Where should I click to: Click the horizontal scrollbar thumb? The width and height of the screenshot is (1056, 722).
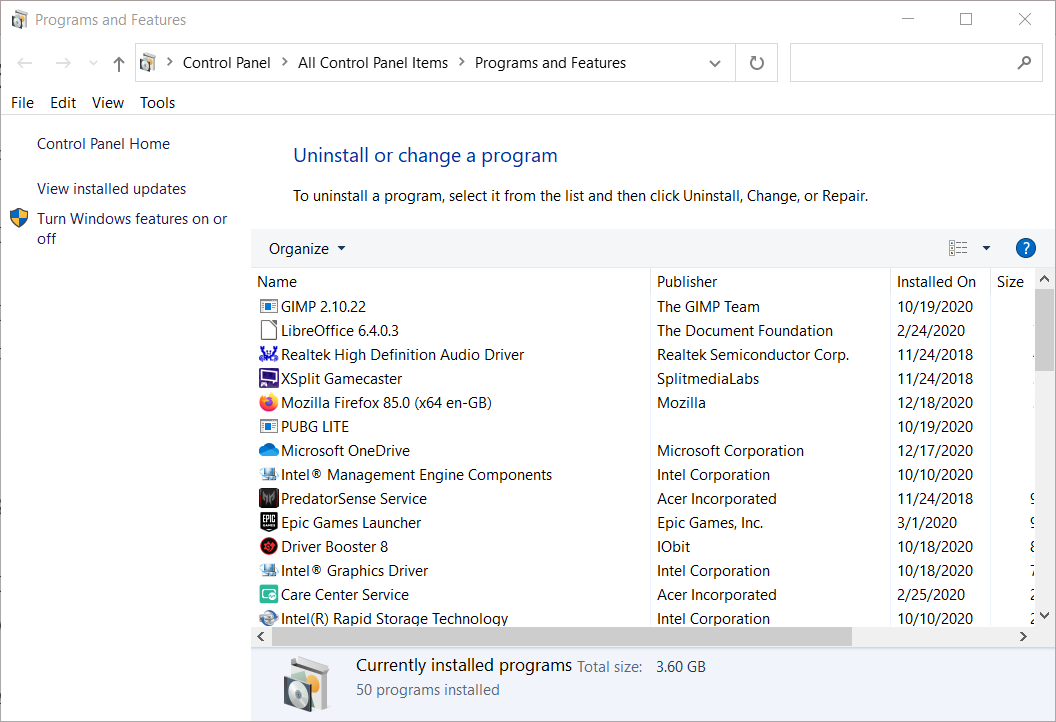[x=562, y=636]
